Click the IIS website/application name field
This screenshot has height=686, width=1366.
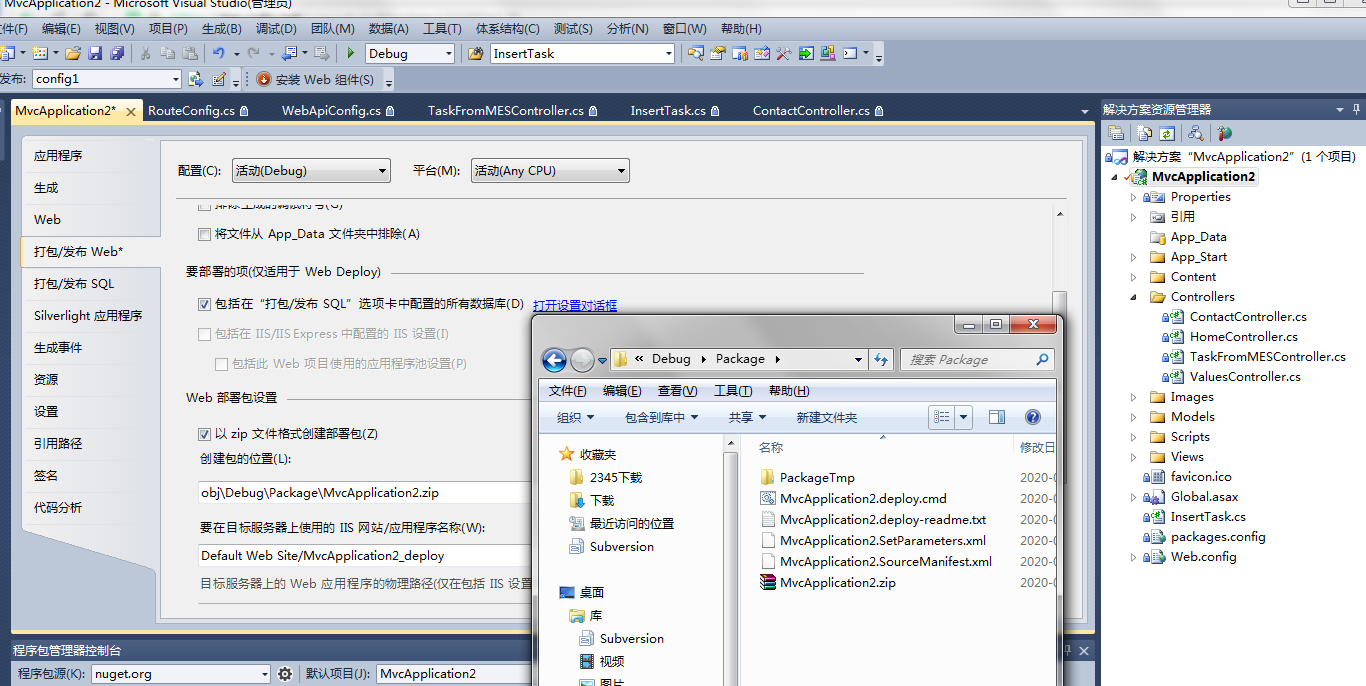(365, 556)
